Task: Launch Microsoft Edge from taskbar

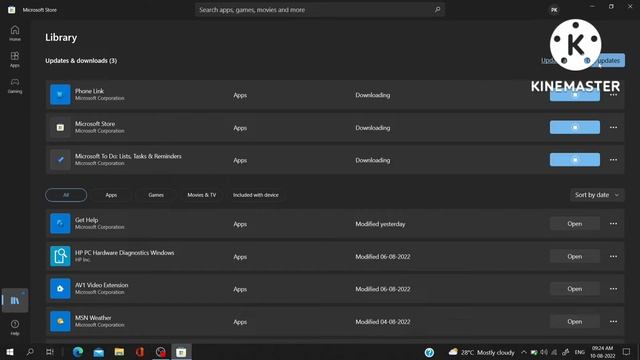Action: pos(78,352)
